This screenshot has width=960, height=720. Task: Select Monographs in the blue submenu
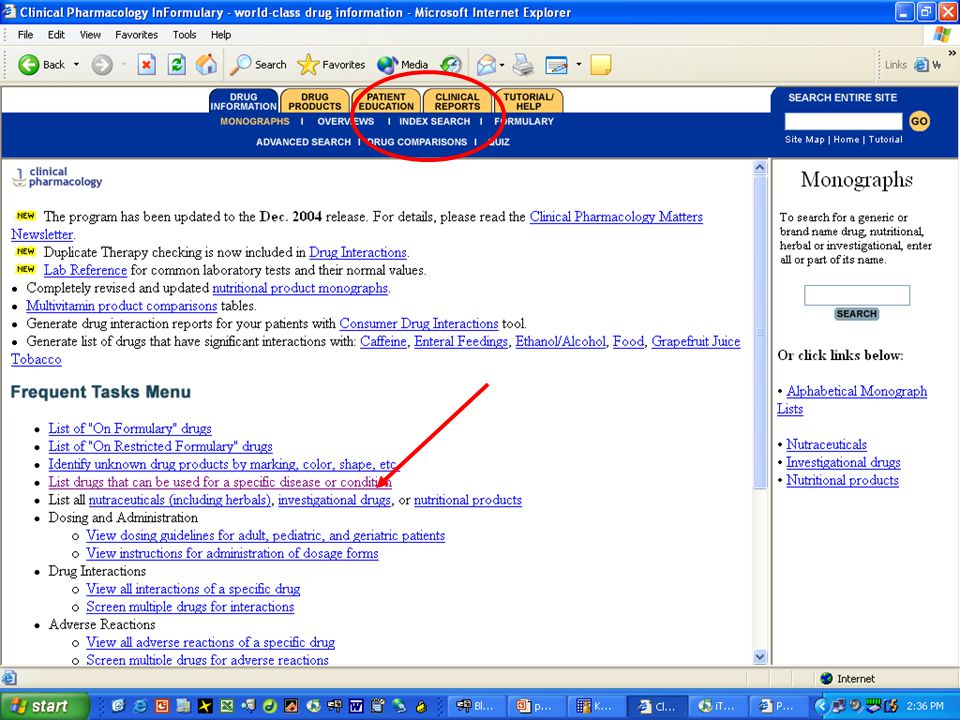point(255,121)
